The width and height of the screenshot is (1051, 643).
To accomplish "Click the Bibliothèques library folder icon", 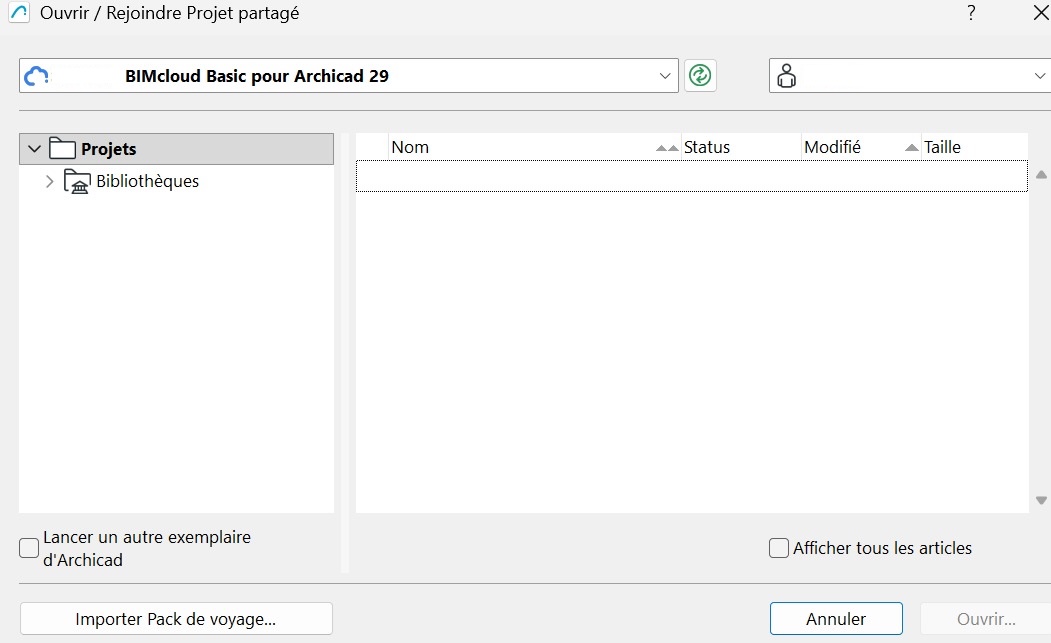I will pyautogui.click(x=77, y=181).
